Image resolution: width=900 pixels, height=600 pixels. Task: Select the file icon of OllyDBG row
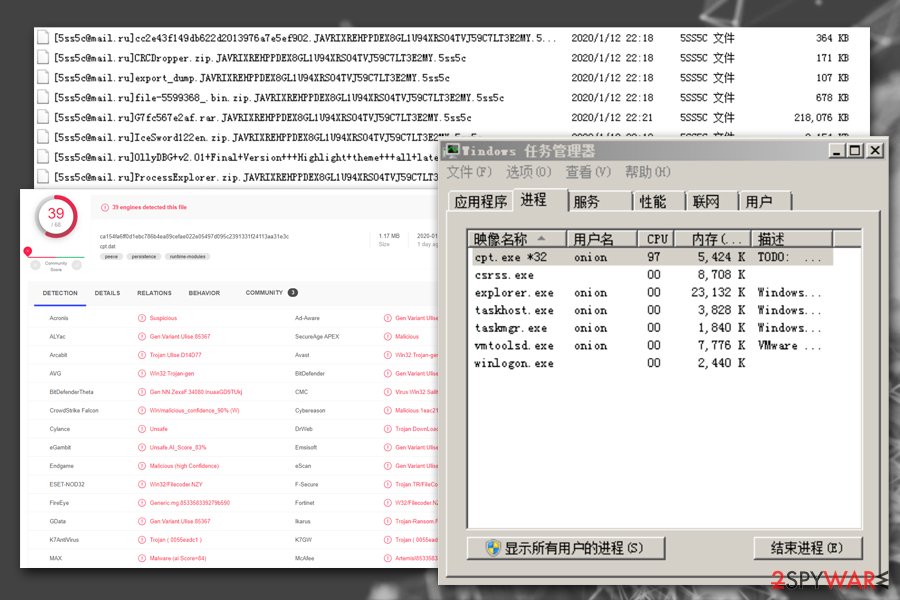[43, 157]
